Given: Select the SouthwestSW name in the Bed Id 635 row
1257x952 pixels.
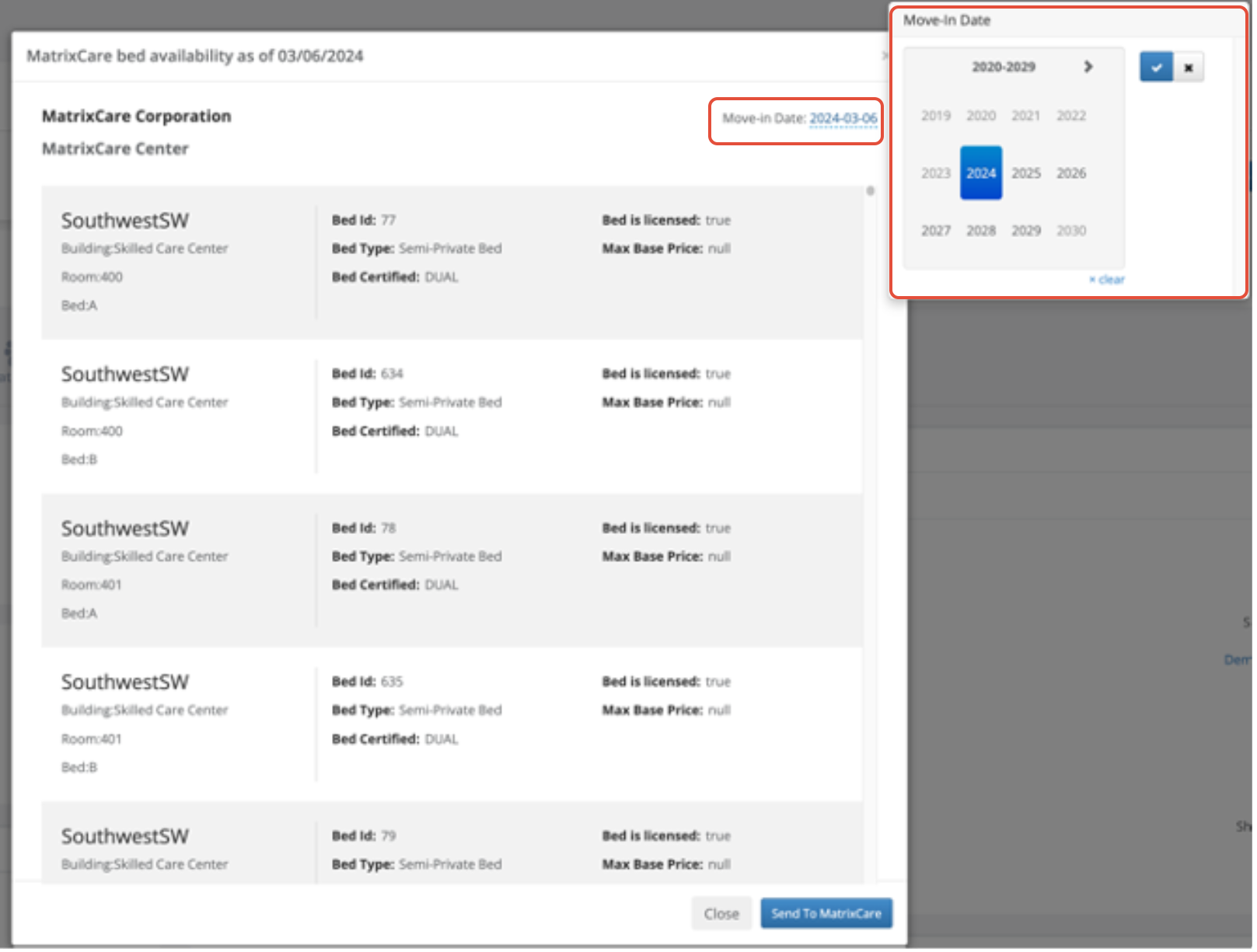Looking at the screenshot, I should click(125, 684).
